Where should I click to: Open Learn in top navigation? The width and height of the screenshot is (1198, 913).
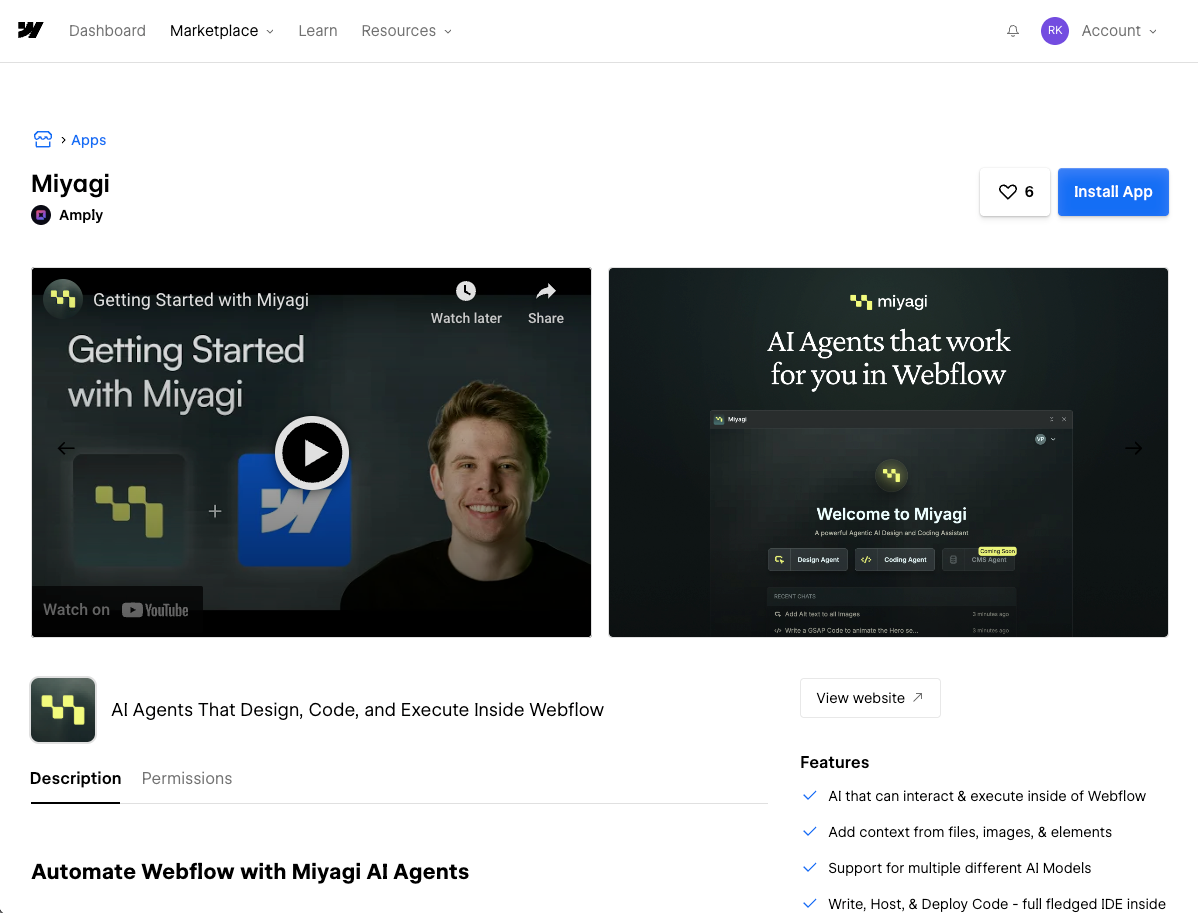318,31
